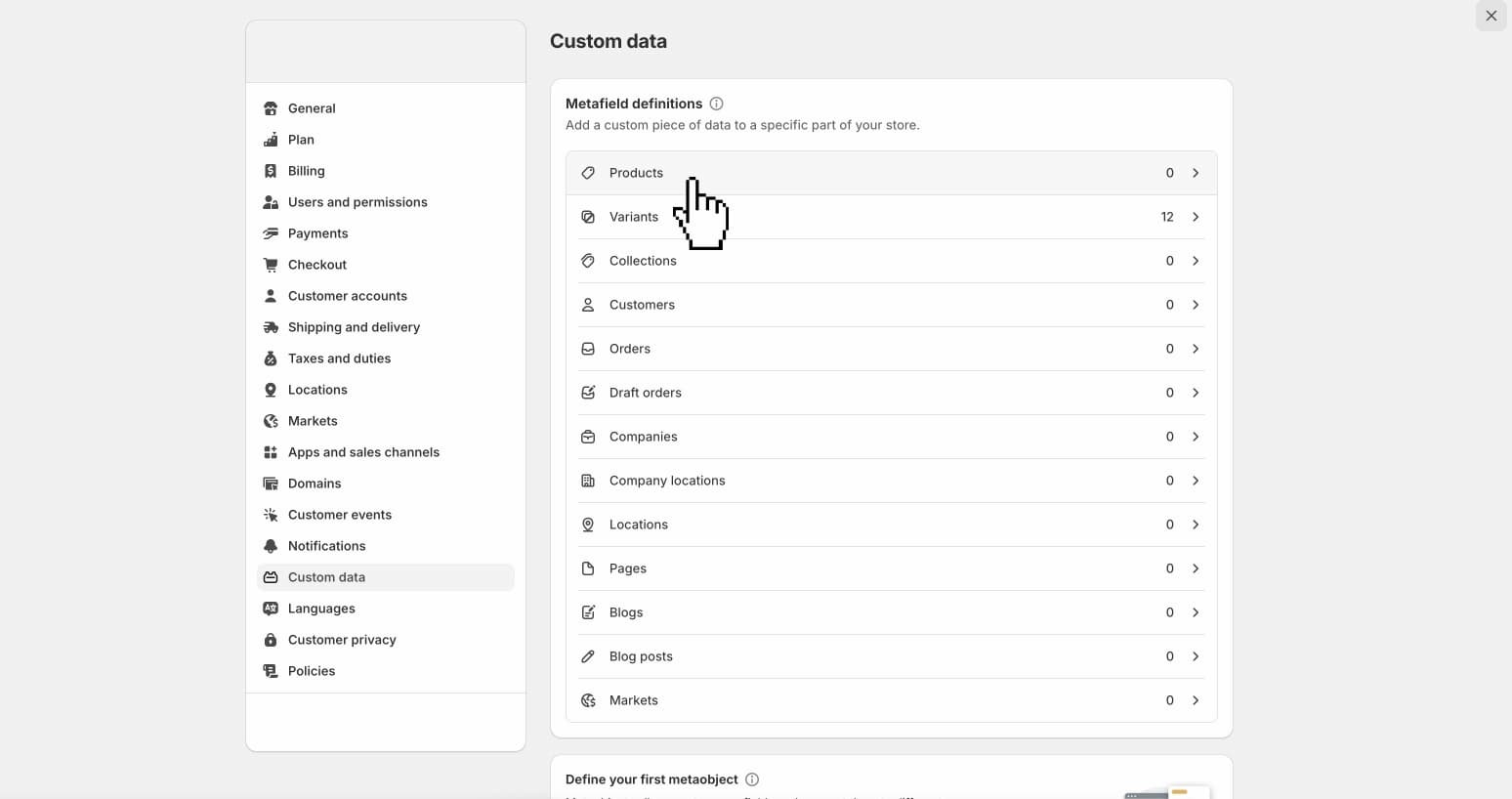Click the Orders inbox icon in metafield list
This screenshot has height=799, width=1512.
(588, 349)
